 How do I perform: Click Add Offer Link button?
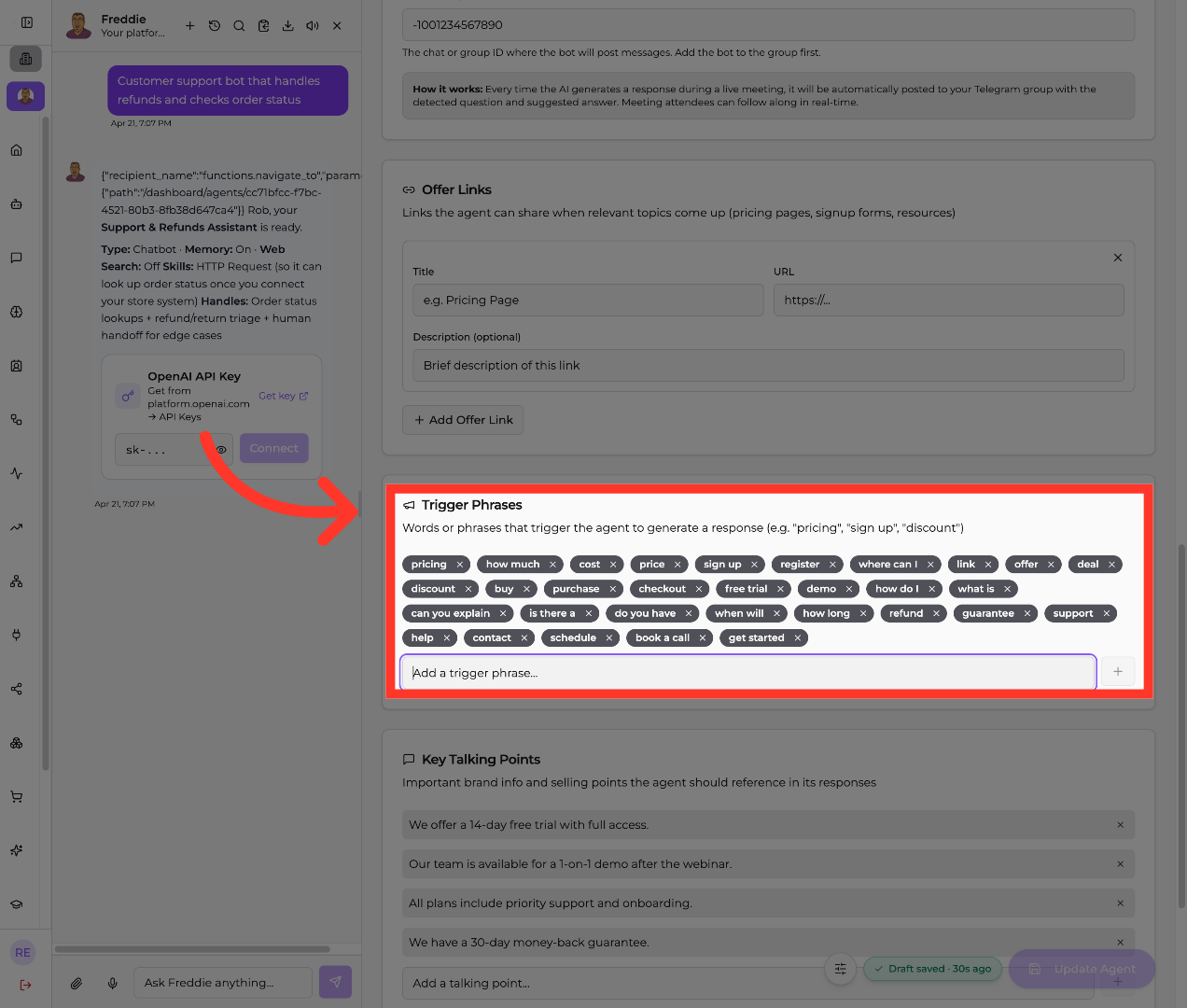(463, 420)
